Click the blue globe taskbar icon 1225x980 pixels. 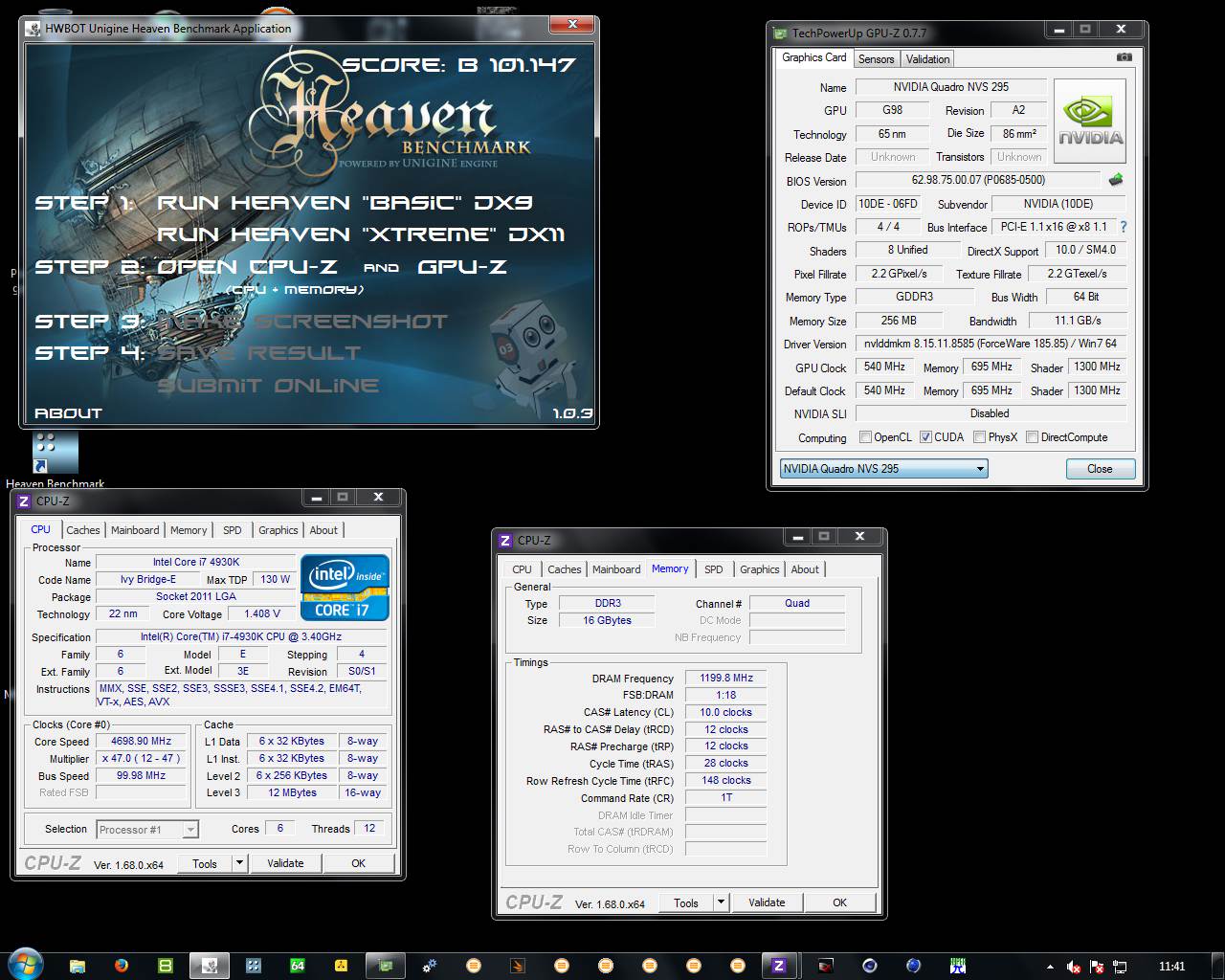pos(914,966)
